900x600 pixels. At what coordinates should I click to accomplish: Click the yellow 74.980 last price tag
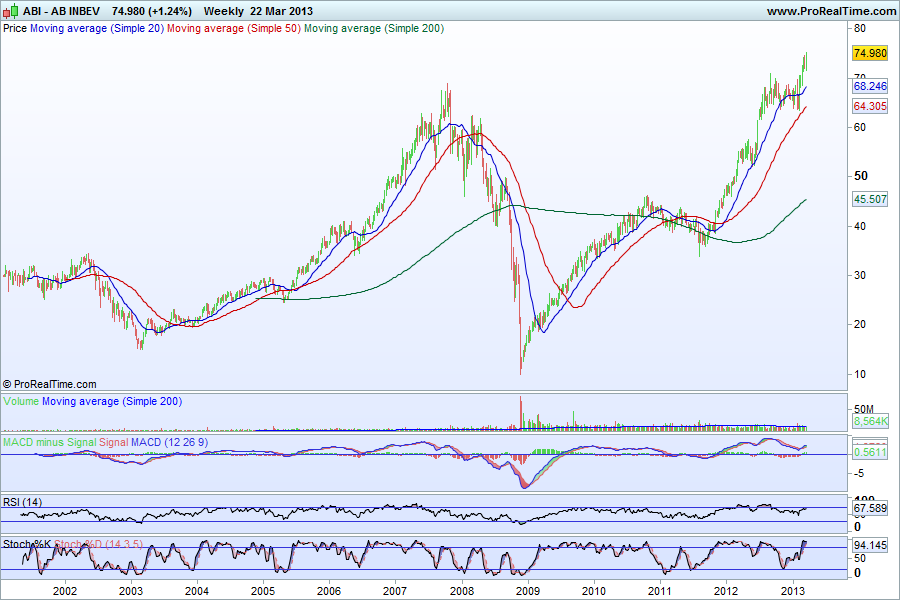coord(870,53)
